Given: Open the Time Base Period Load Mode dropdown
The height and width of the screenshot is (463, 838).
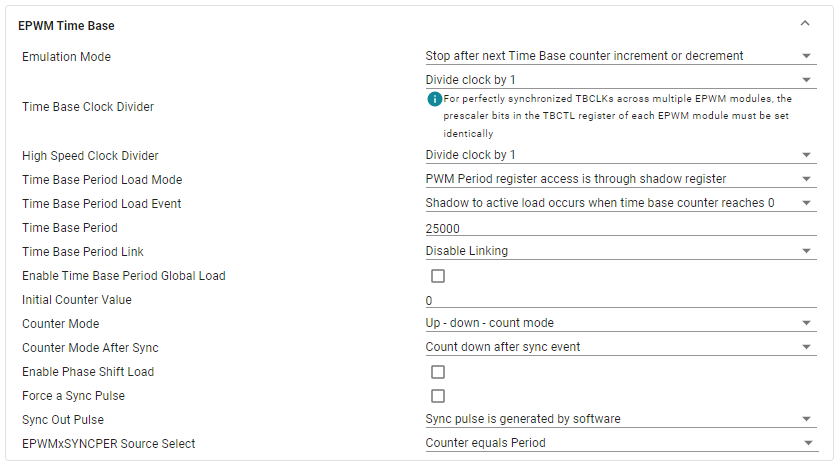Looking at the screenshot, I should click(x=620, y=179).
